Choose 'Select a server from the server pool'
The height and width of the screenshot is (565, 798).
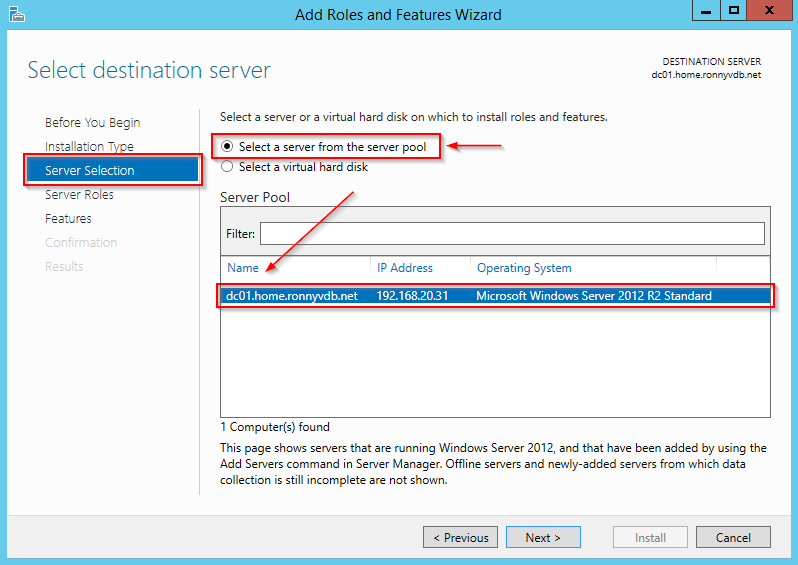(x=227, y=147)
